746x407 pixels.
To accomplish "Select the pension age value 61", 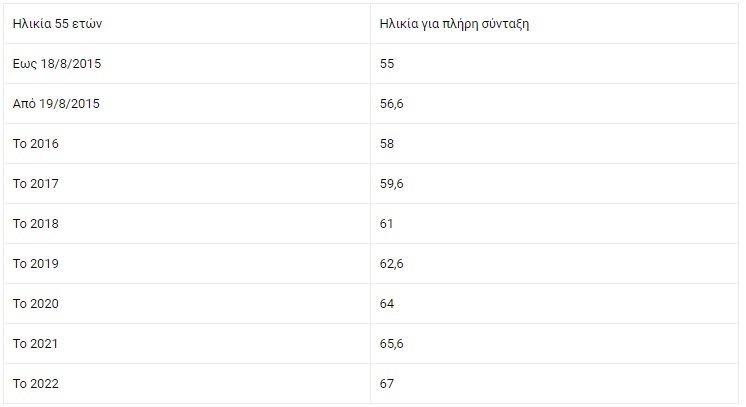I will pyautogui.click(x=387, y=224).
